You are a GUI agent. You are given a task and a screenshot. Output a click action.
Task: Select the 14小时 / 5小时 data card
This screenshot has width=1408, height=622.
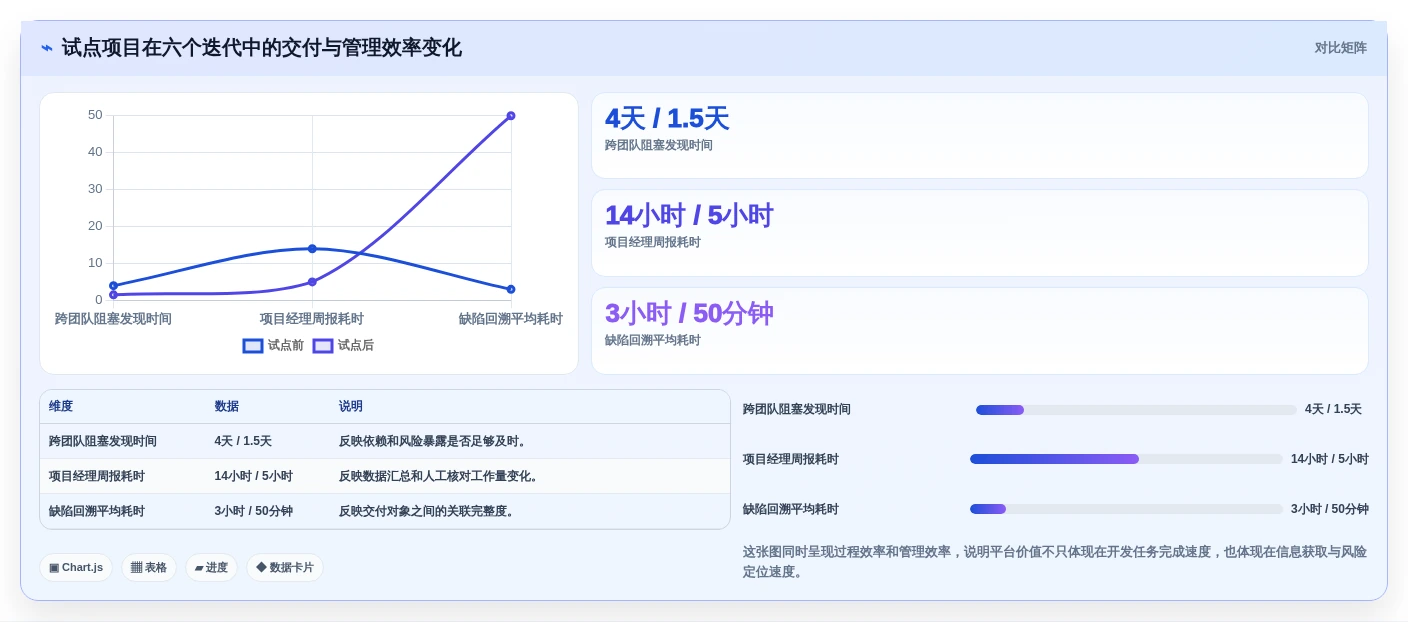click(x=979, y=233)
